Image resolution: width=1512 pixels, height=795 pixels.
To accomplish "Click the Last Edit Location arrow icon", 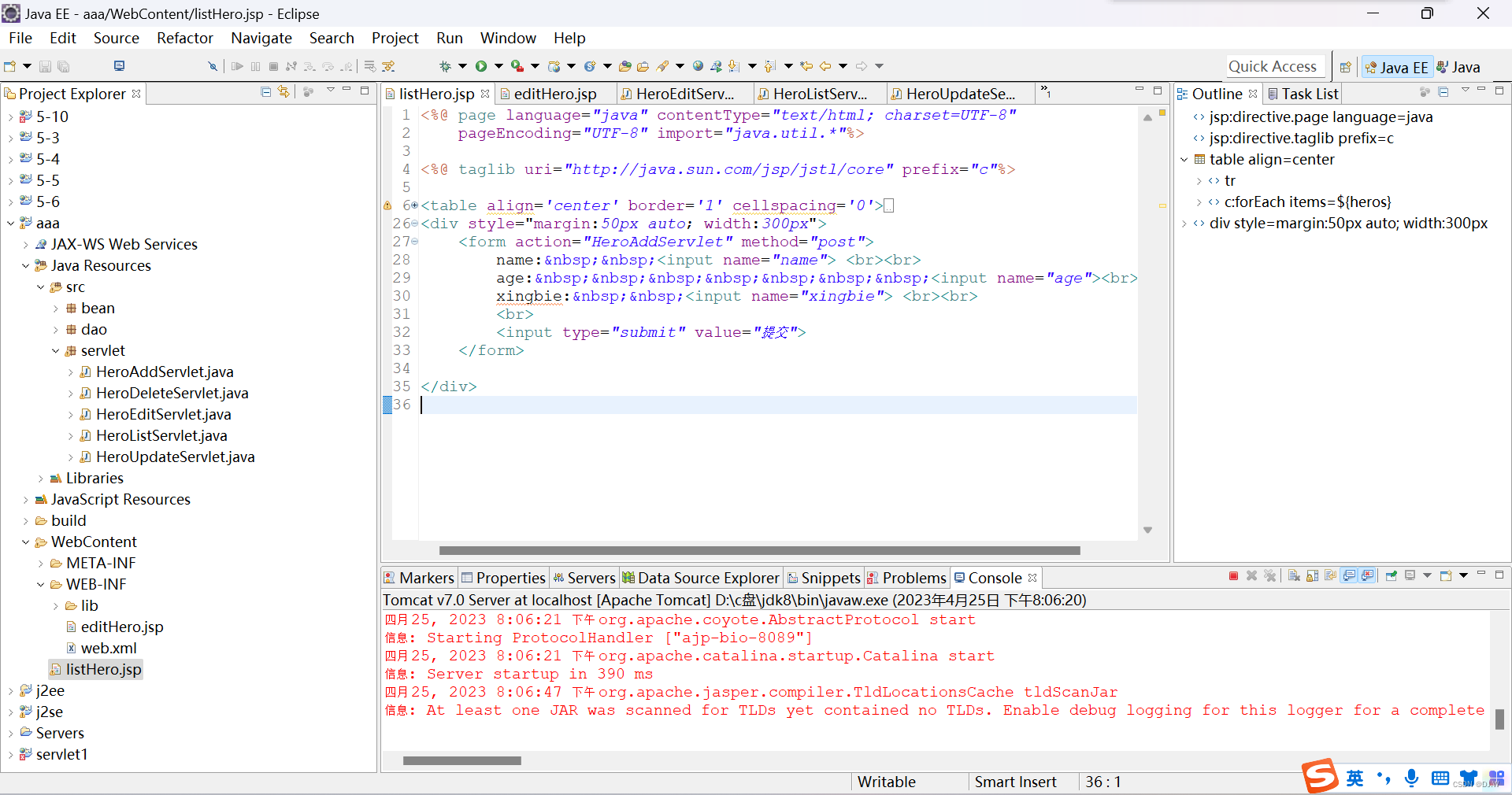I will click(x=806, y=67).
